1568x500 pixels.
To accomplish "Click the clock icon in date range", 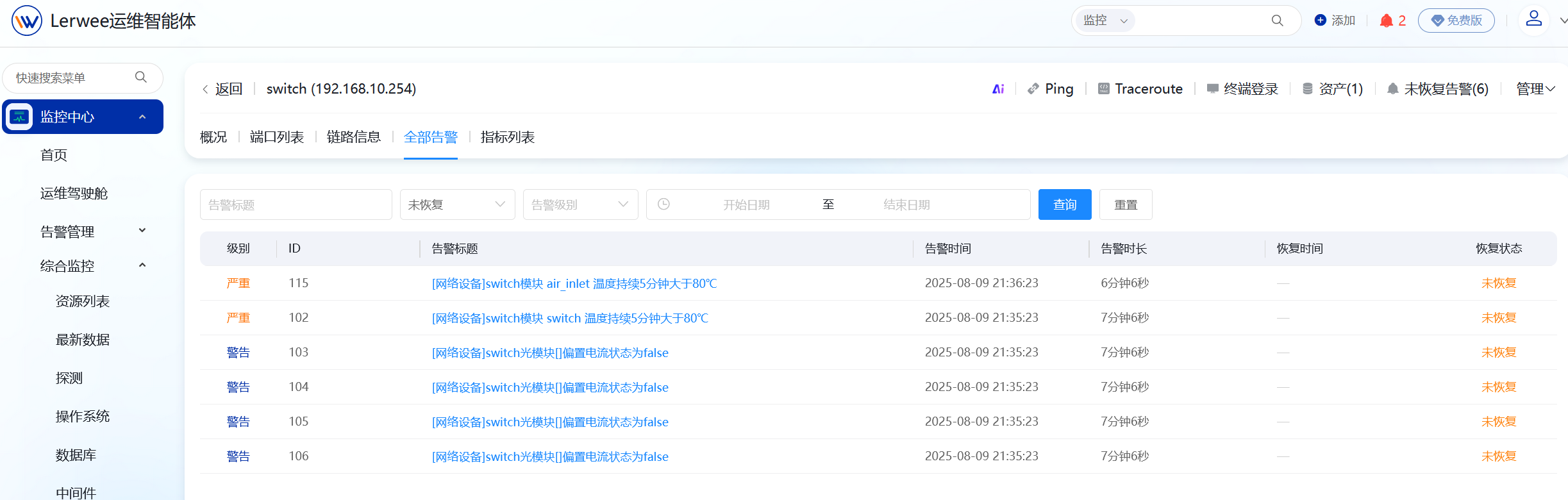I will click(663, 204).
